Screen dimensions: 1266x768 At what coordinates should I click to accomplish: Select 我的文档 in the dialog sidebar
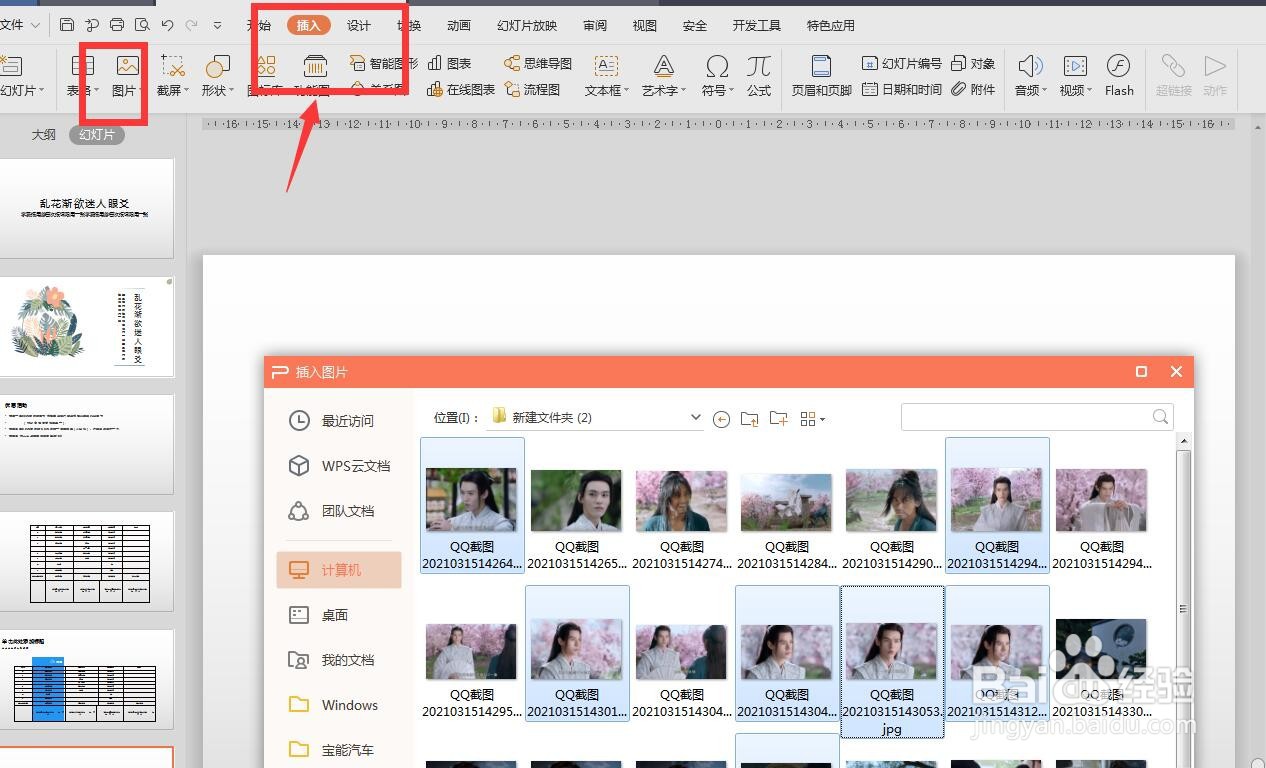tap(339, 660)
